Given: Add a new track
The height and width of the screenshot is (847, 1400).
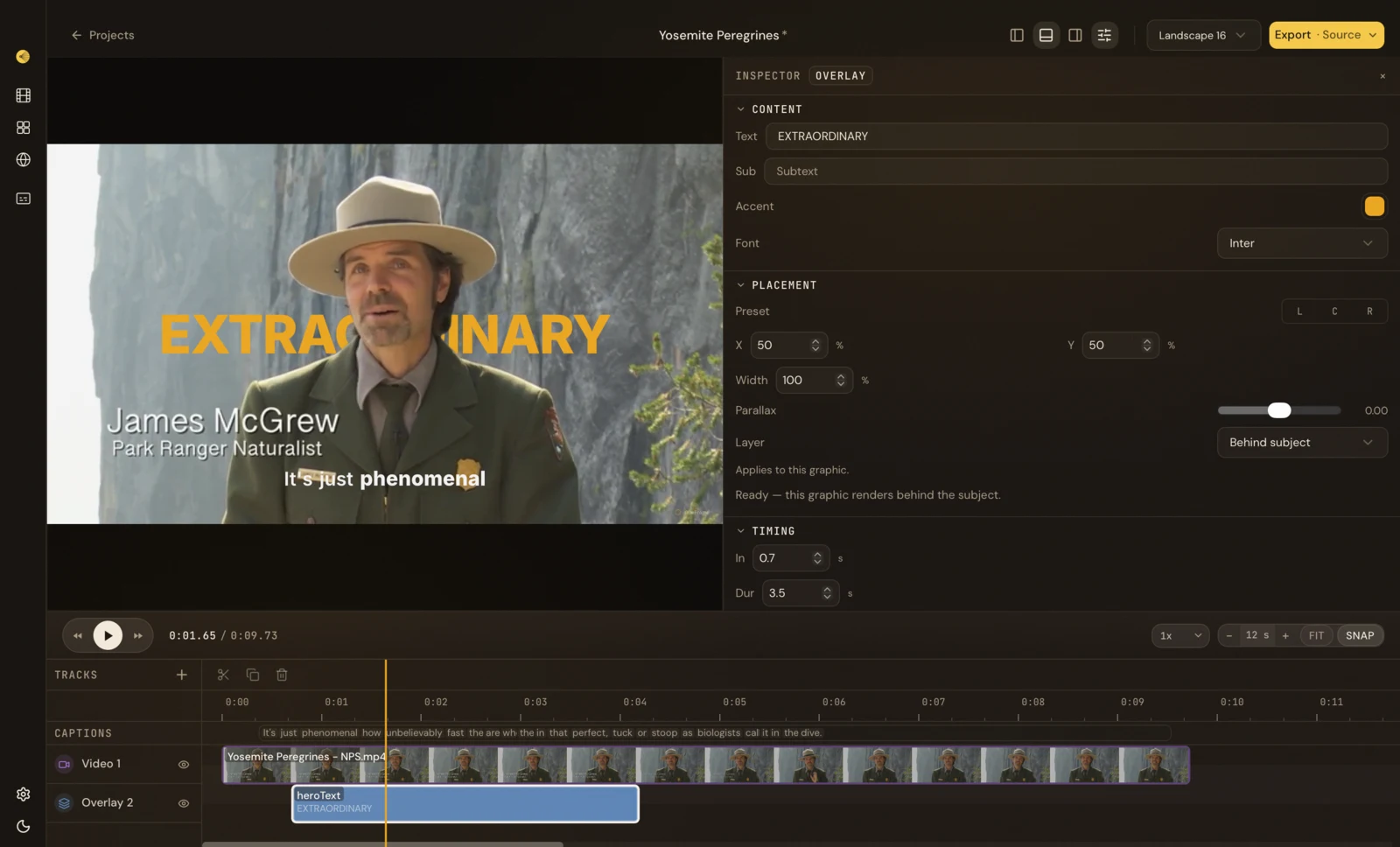Looking at the screenshot, I should point(182,675).
